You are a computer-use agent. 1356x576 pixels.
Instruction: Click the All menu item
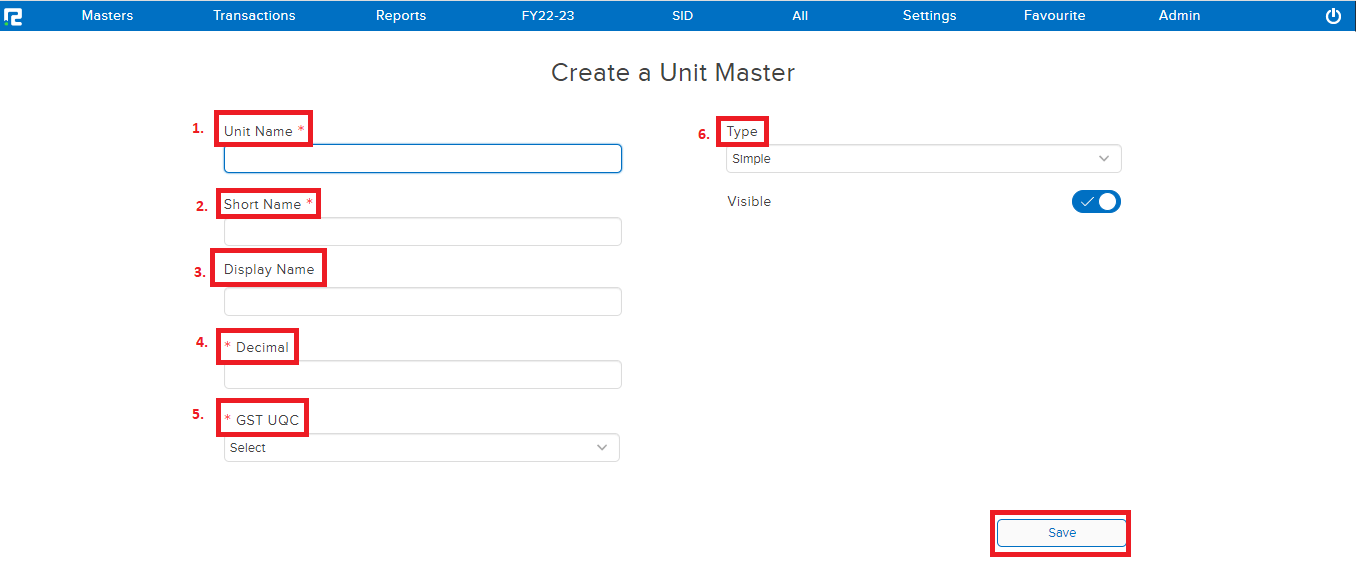tap(799, 16)
